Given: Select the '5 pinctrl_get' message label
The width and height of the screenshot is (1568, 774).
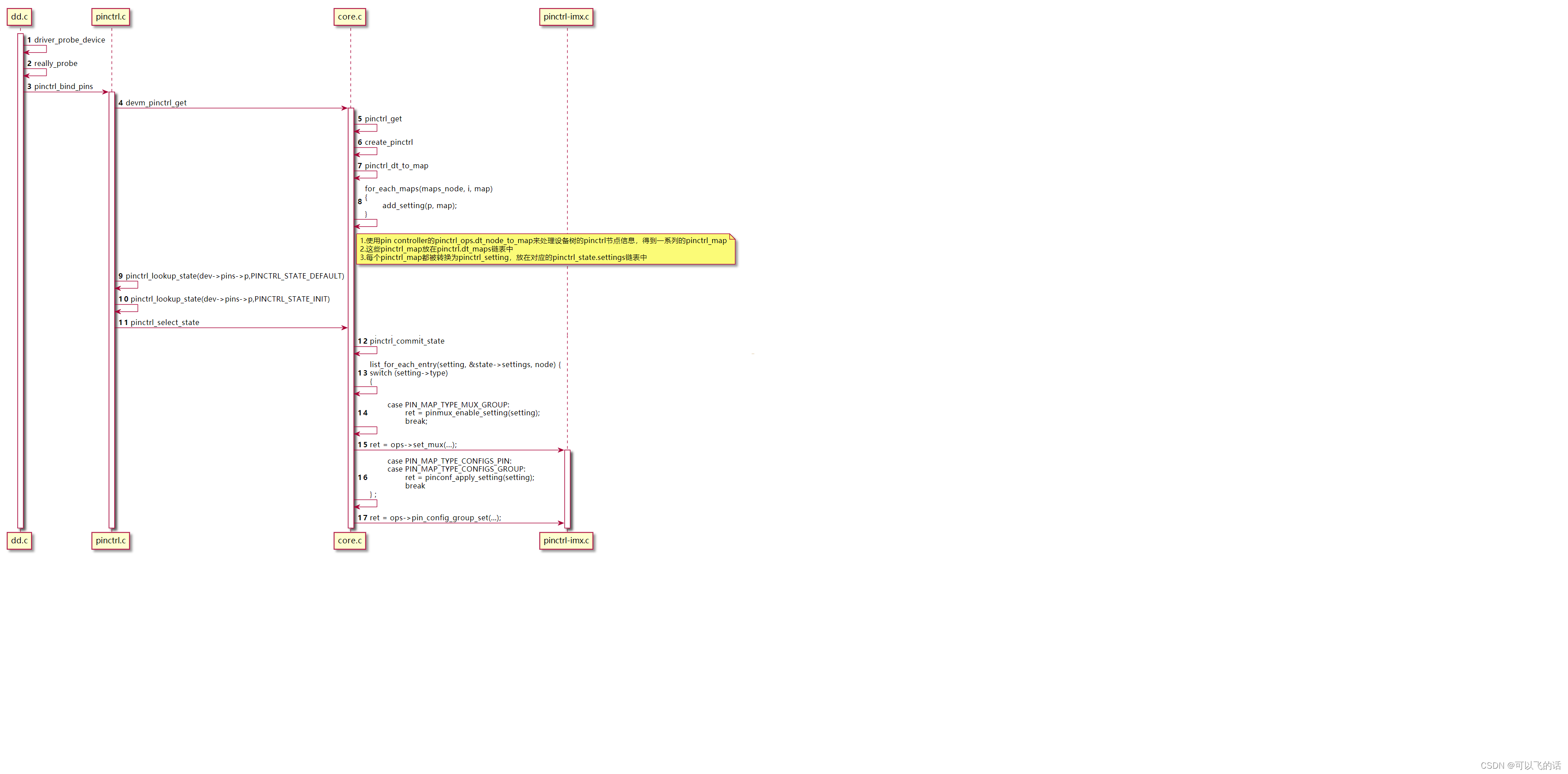Looking at the screenshot, I should point(380,119).
